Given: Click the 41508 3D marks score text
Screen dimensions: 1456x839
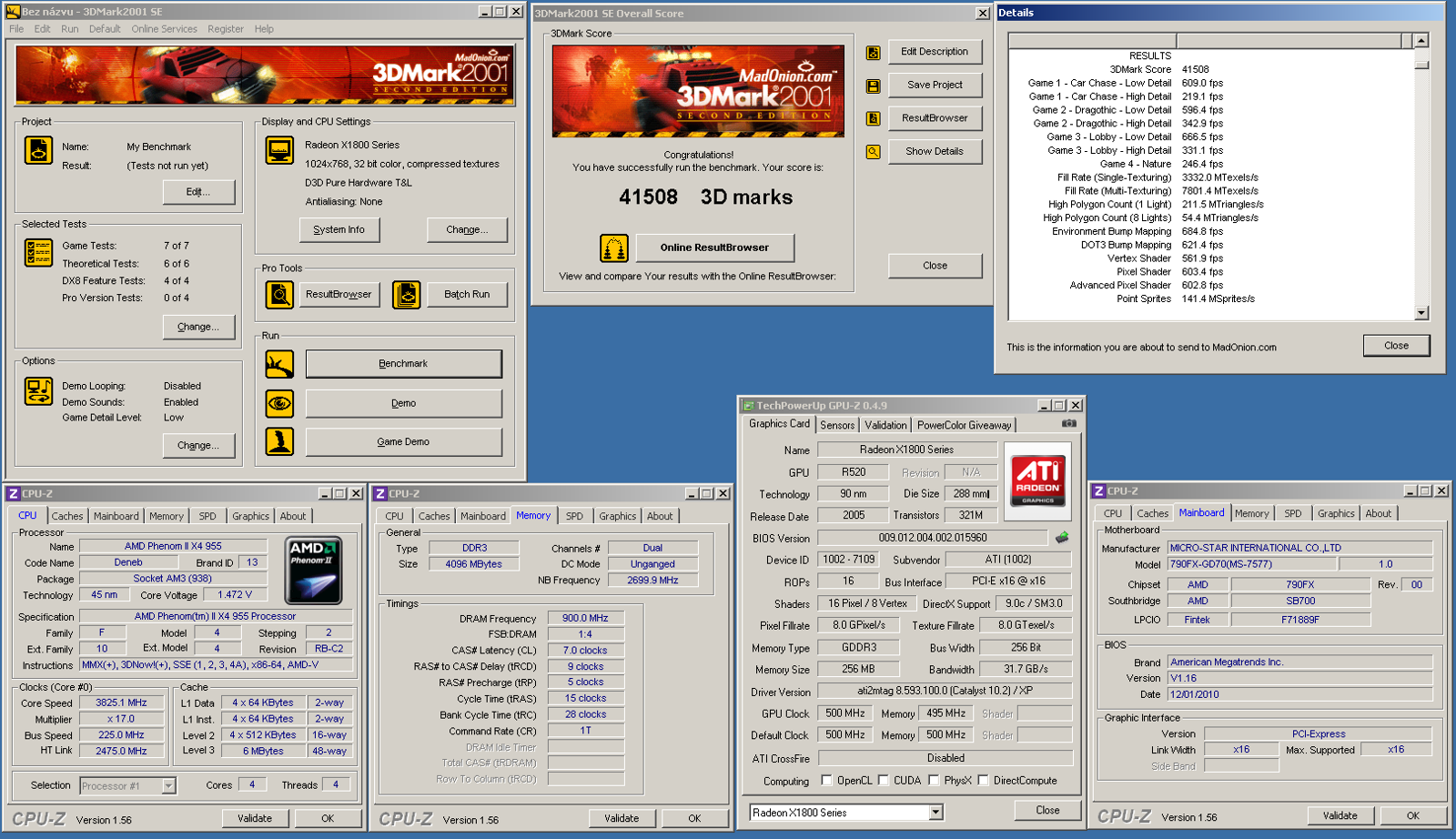Looking at the screenshot, I should tap(705, 197).
